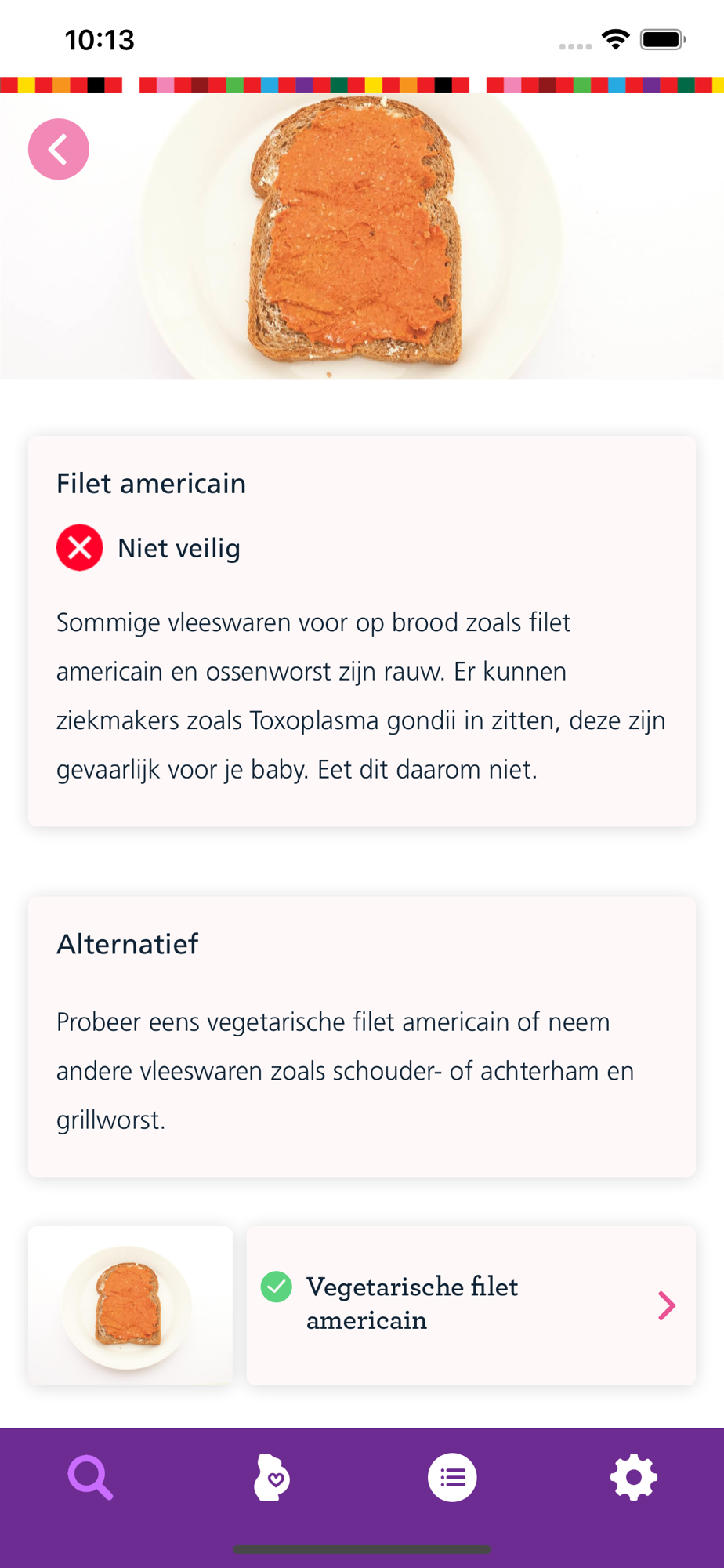
Task: Tap the 'Filet americain' title
Action: click(151, 484)
